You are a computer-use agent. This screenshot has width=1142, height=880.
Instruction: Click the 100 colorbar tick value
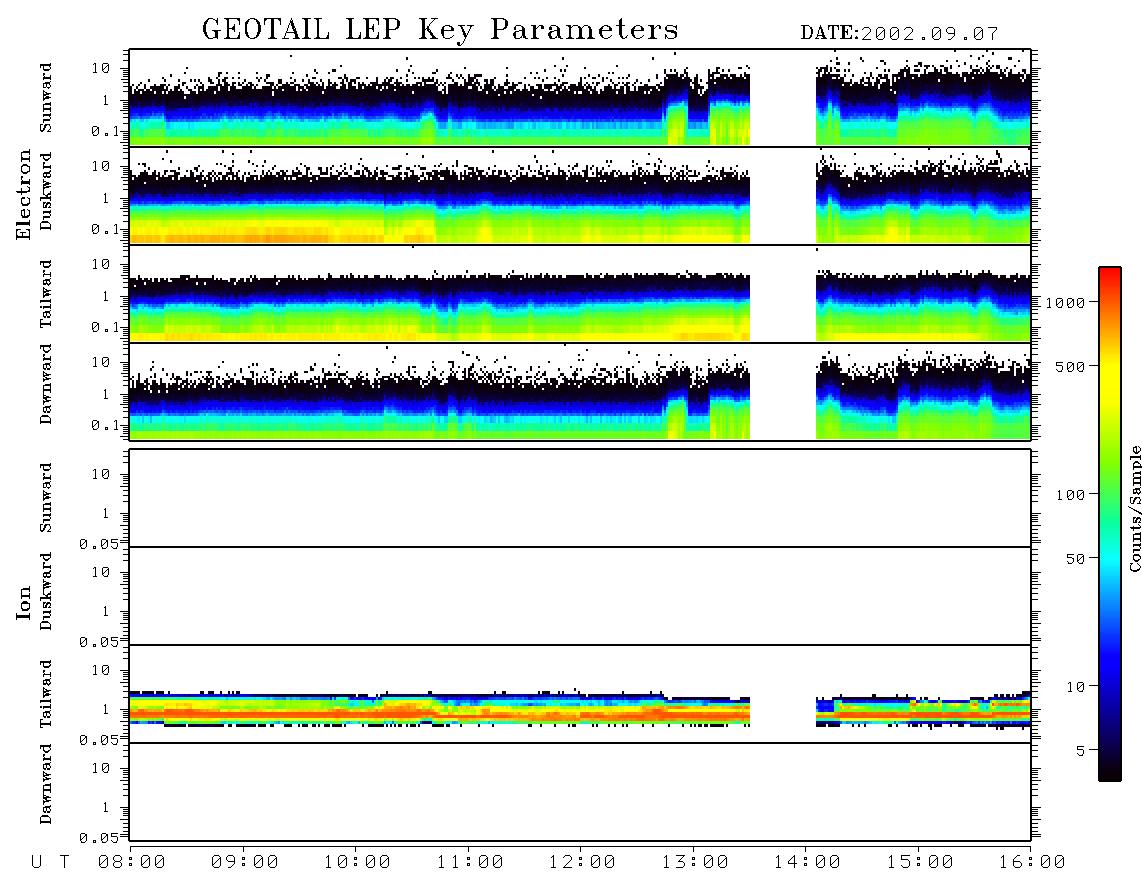[1070, 495]
